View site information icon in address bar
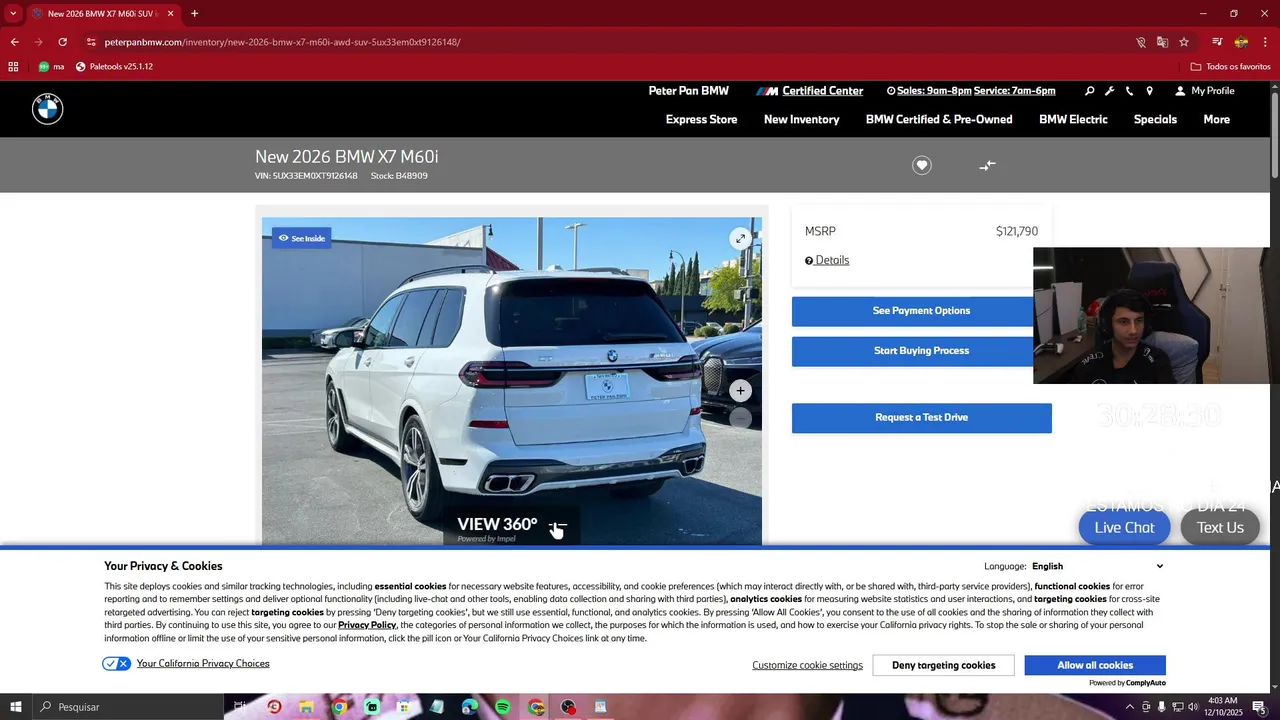This screenshot has height=720, width=1280. (91, 42)
